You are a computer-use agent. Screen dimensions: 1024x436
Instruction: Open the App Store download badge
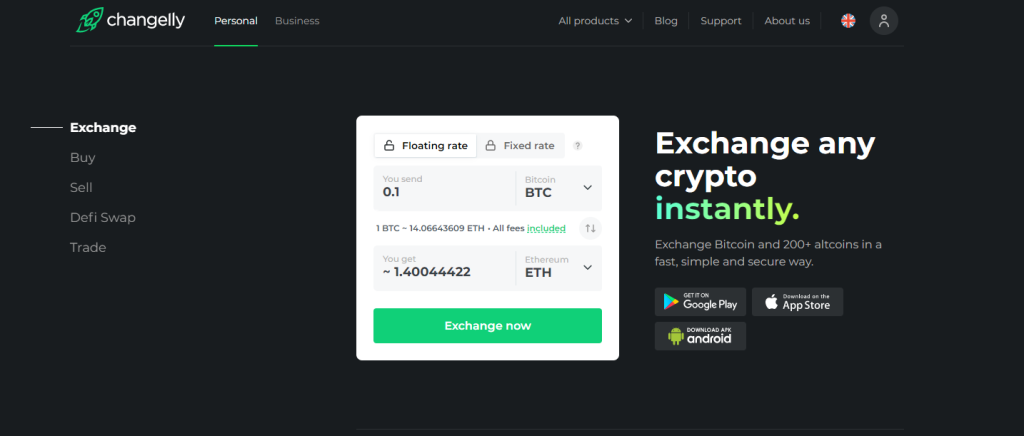click(797, 302)
